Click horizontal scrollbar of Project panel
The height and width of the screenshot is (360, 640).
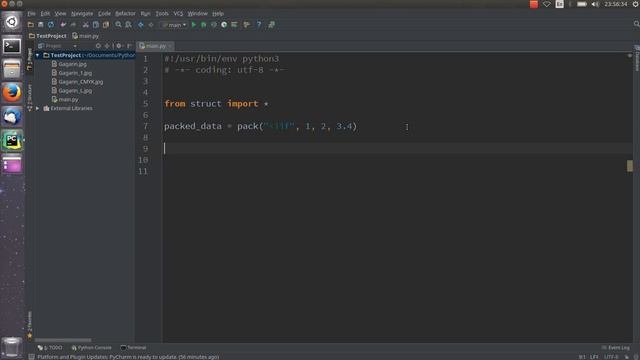(x=63, y=340)
